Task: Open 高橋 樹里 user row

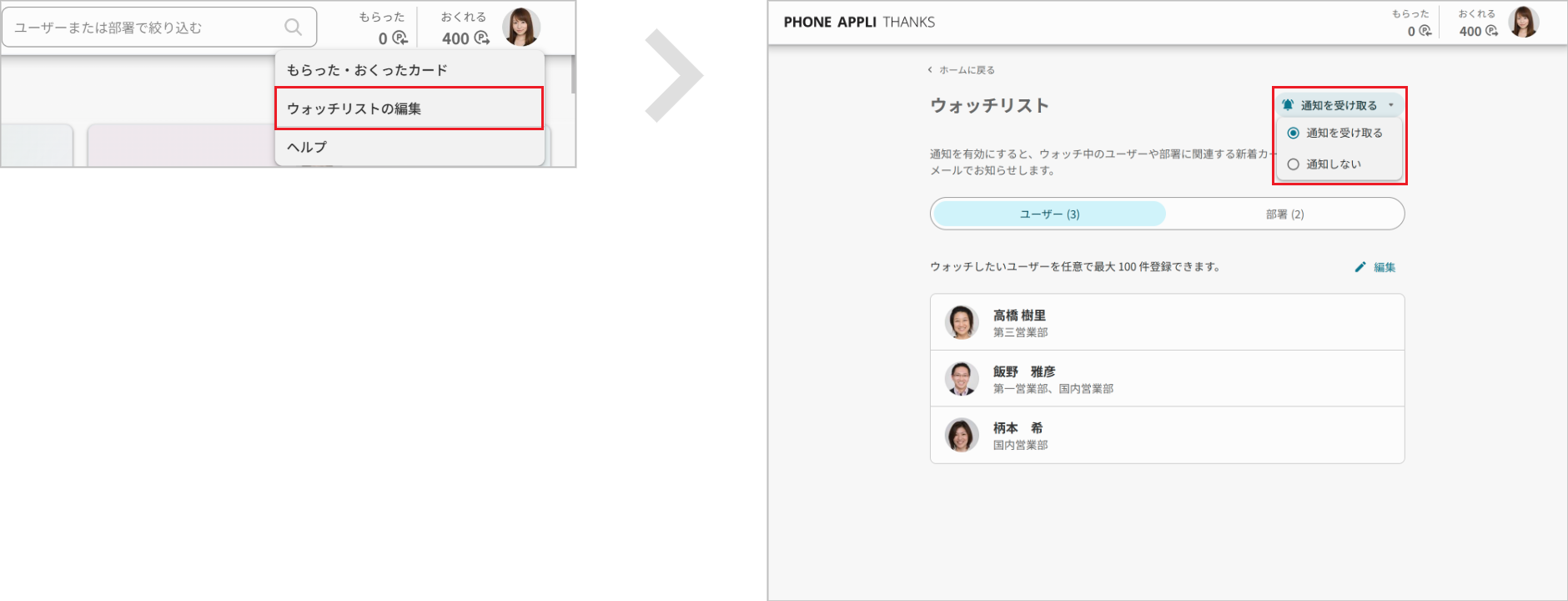Action: coord(1167,322)
